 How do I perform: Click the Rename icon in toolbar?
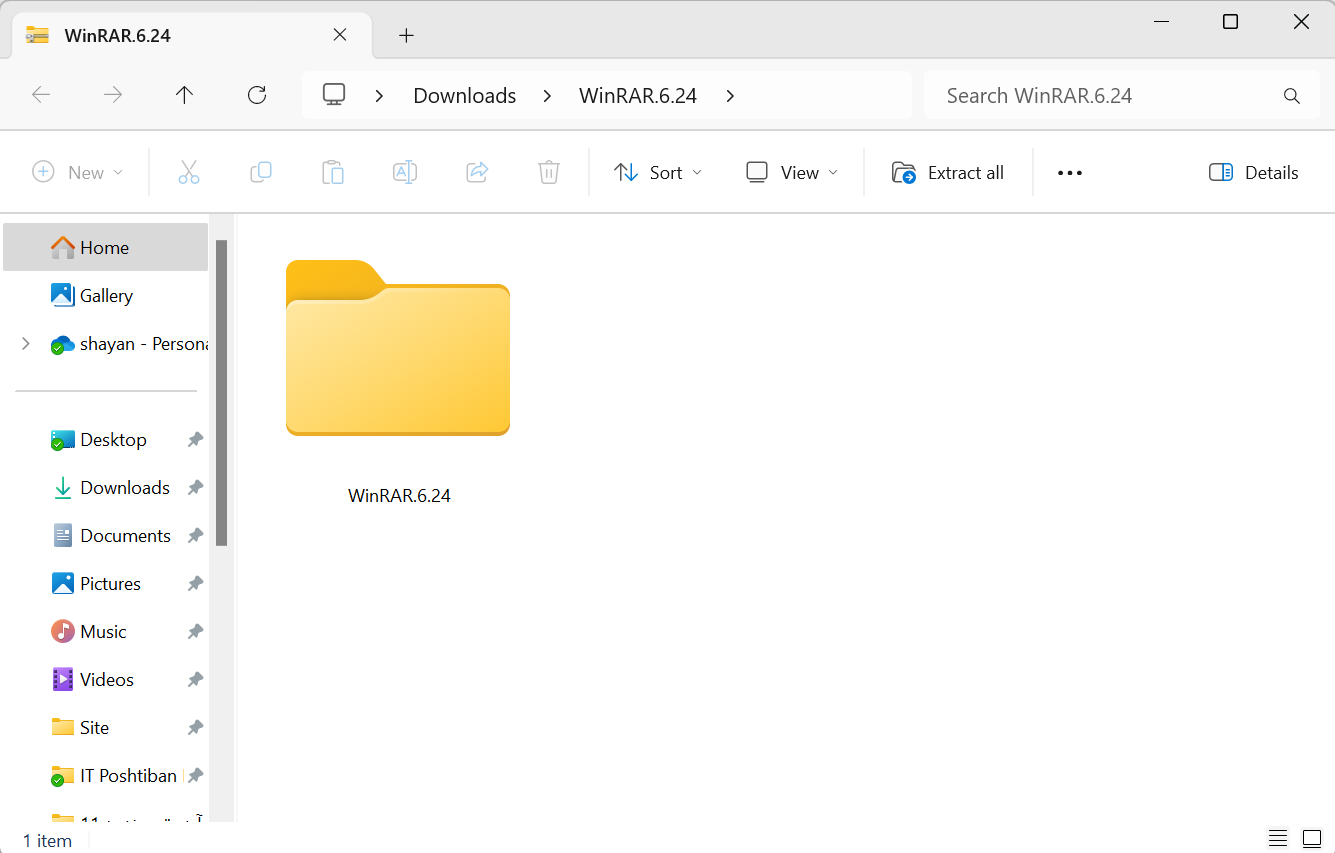[x=405, y=172]
